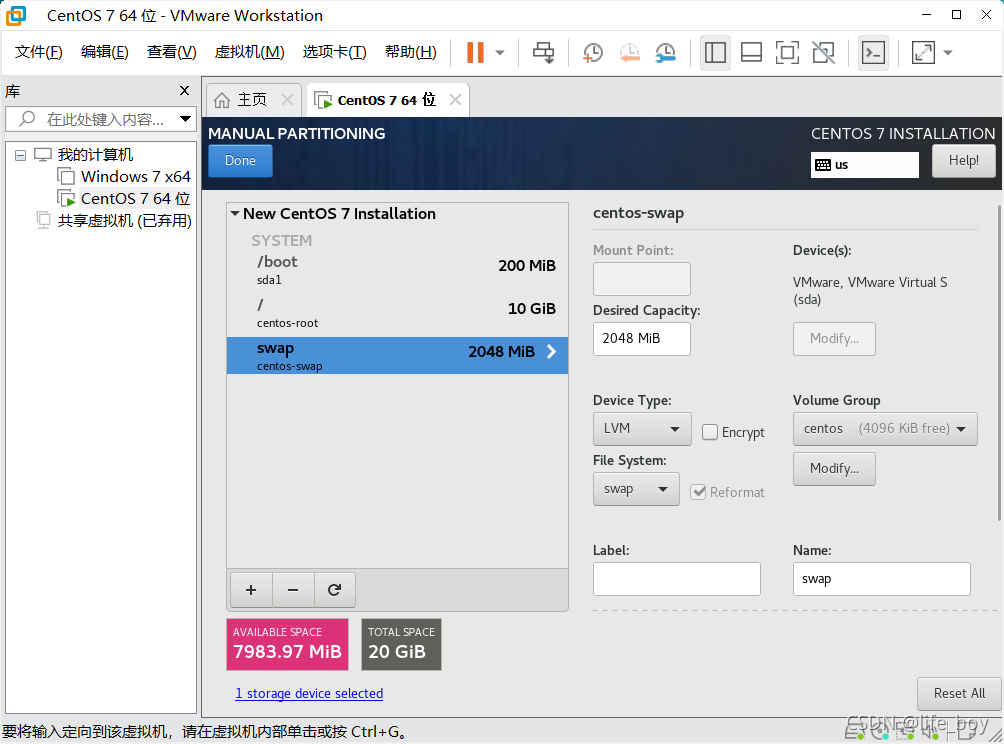Collapse the 我的计算机 tree node
The height and width of the screenshot is (744, 1004).
[x=20, y=155]
